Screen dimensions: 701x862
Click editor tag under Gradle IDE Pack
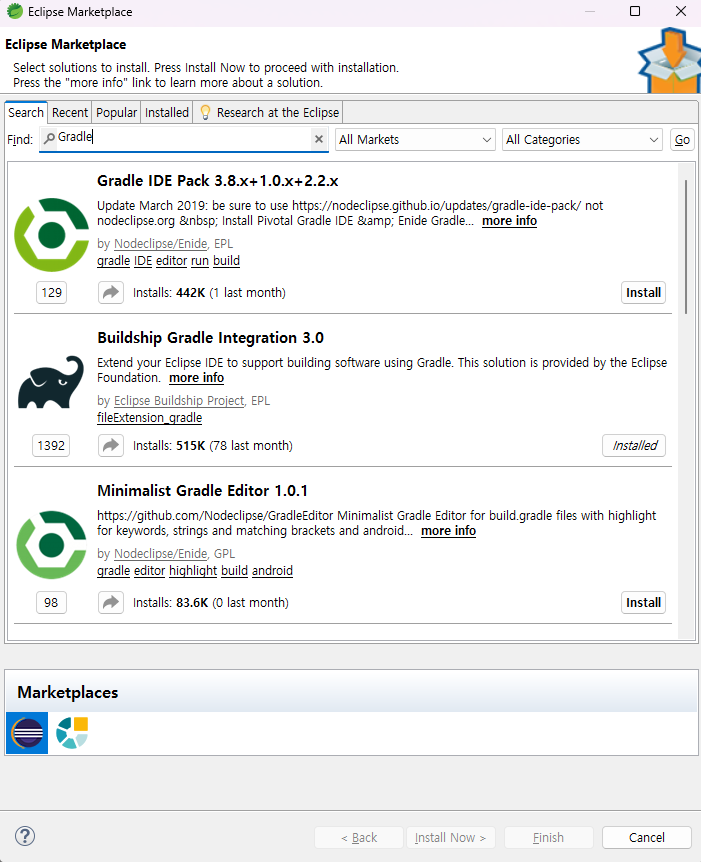click(x=172, y=261)
